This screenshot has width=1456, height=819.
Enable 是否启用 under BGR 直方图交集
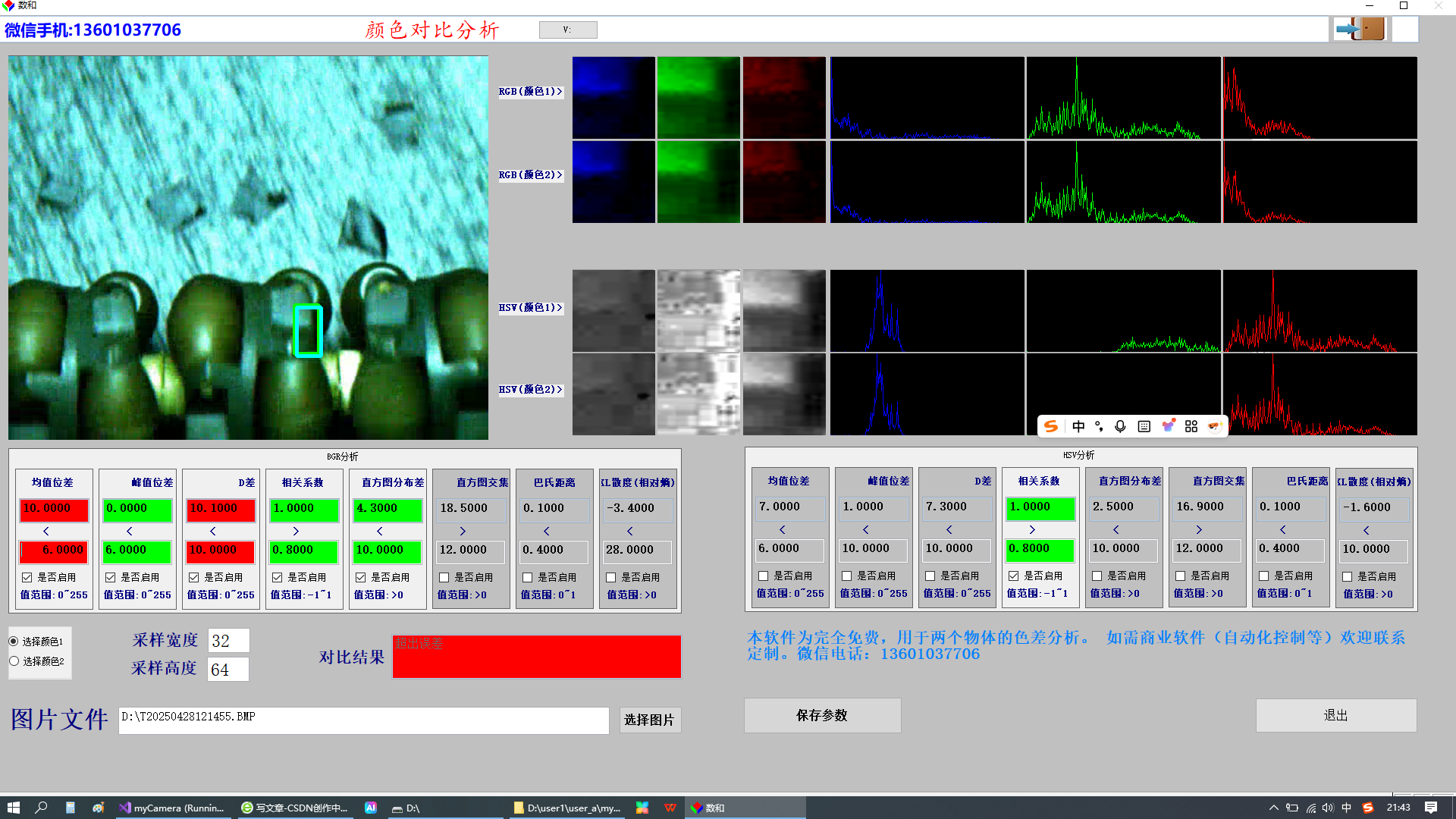(444, 577)
